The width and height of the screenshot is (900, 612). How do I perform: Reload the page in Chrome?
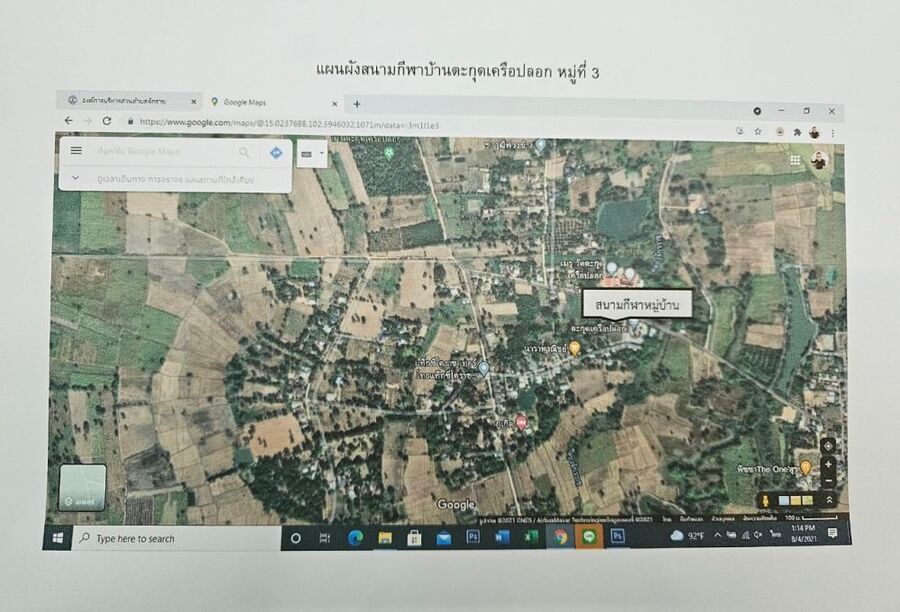(x=107, y=121)
